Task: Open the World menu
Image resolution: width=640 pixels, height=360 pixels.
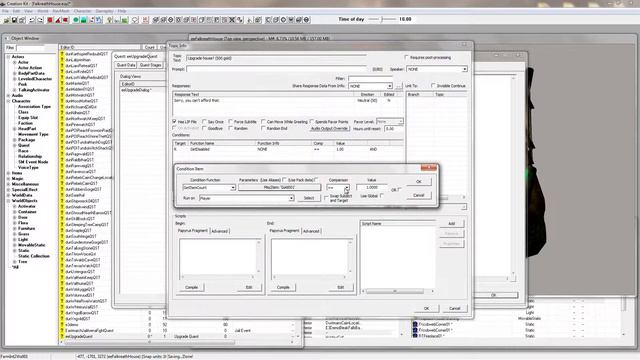Action: point(43,11)
